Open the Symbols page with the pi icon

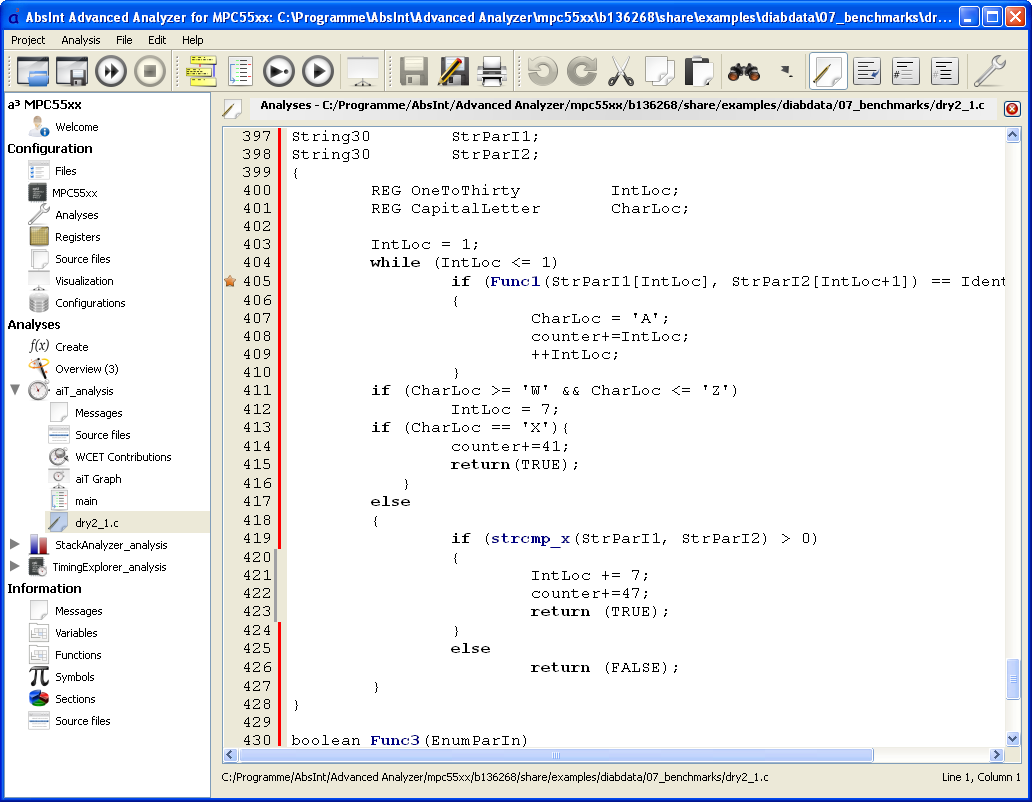pyautogui.click(x=62, y=677)
